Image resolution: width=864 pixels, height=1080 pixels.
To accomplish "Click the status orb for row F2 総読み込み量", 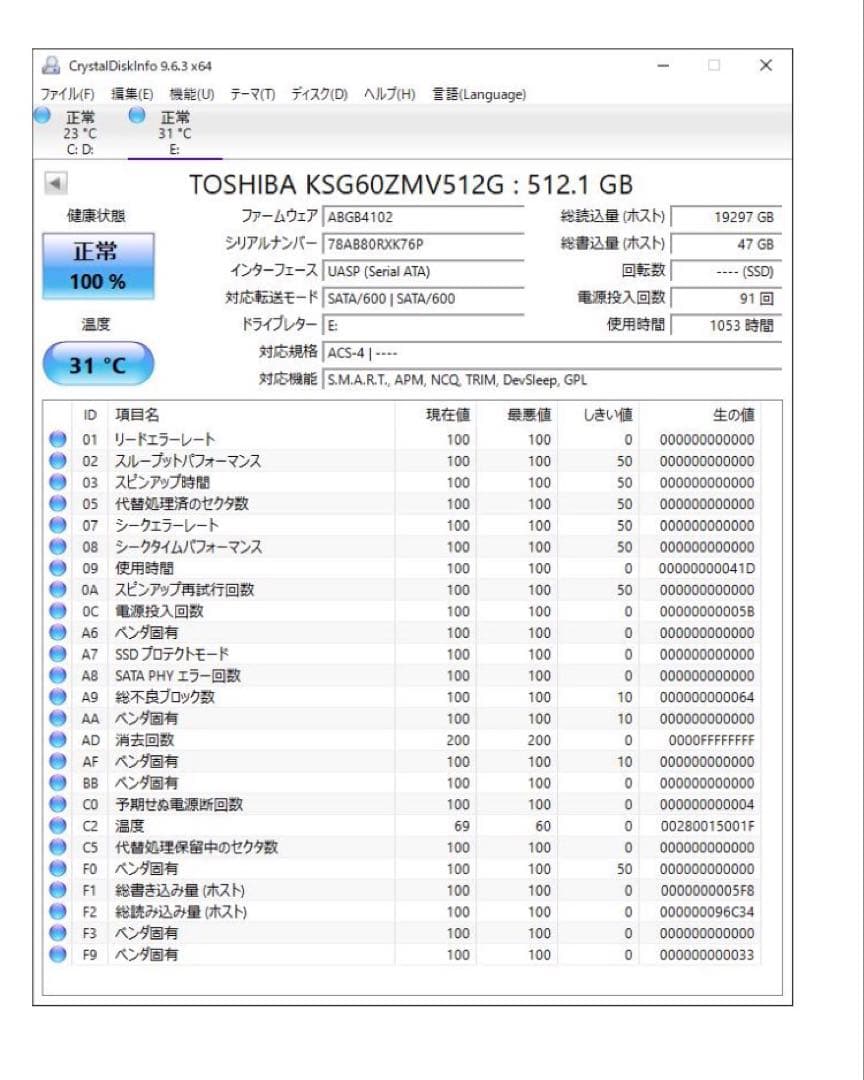I will click(58, 912).
